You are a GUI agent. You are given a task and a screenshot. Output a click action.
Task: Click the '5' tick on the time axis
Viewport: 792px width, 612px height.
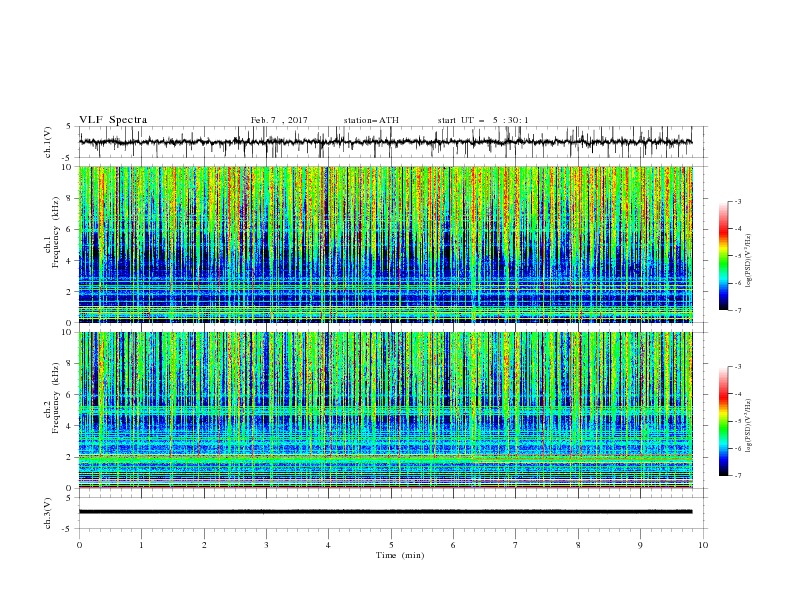click(x=391, y=545)
